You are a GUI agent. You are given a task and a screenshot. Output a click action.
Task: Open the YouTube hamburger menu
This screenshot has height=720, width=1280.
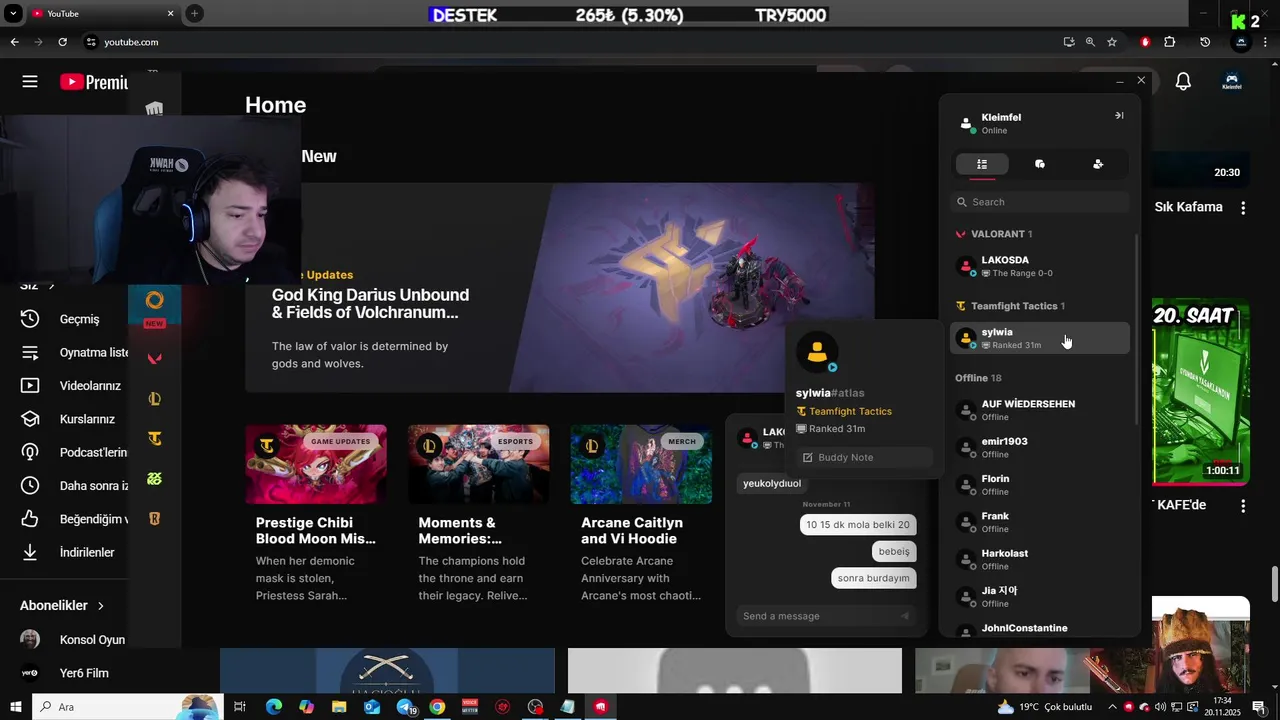30,82
